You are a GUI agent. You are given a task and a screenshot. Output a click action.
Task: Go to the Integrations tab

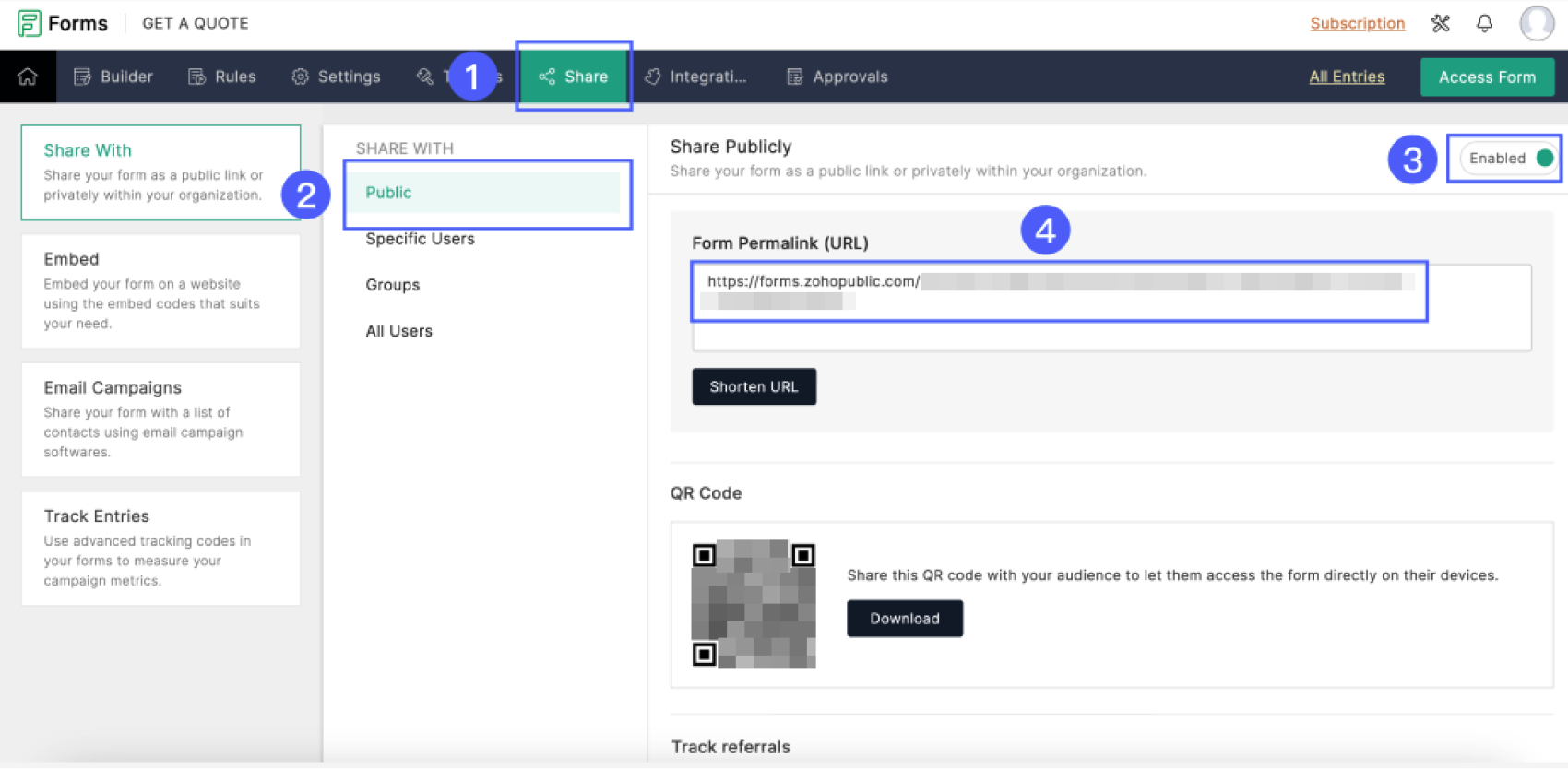(695, 77)
